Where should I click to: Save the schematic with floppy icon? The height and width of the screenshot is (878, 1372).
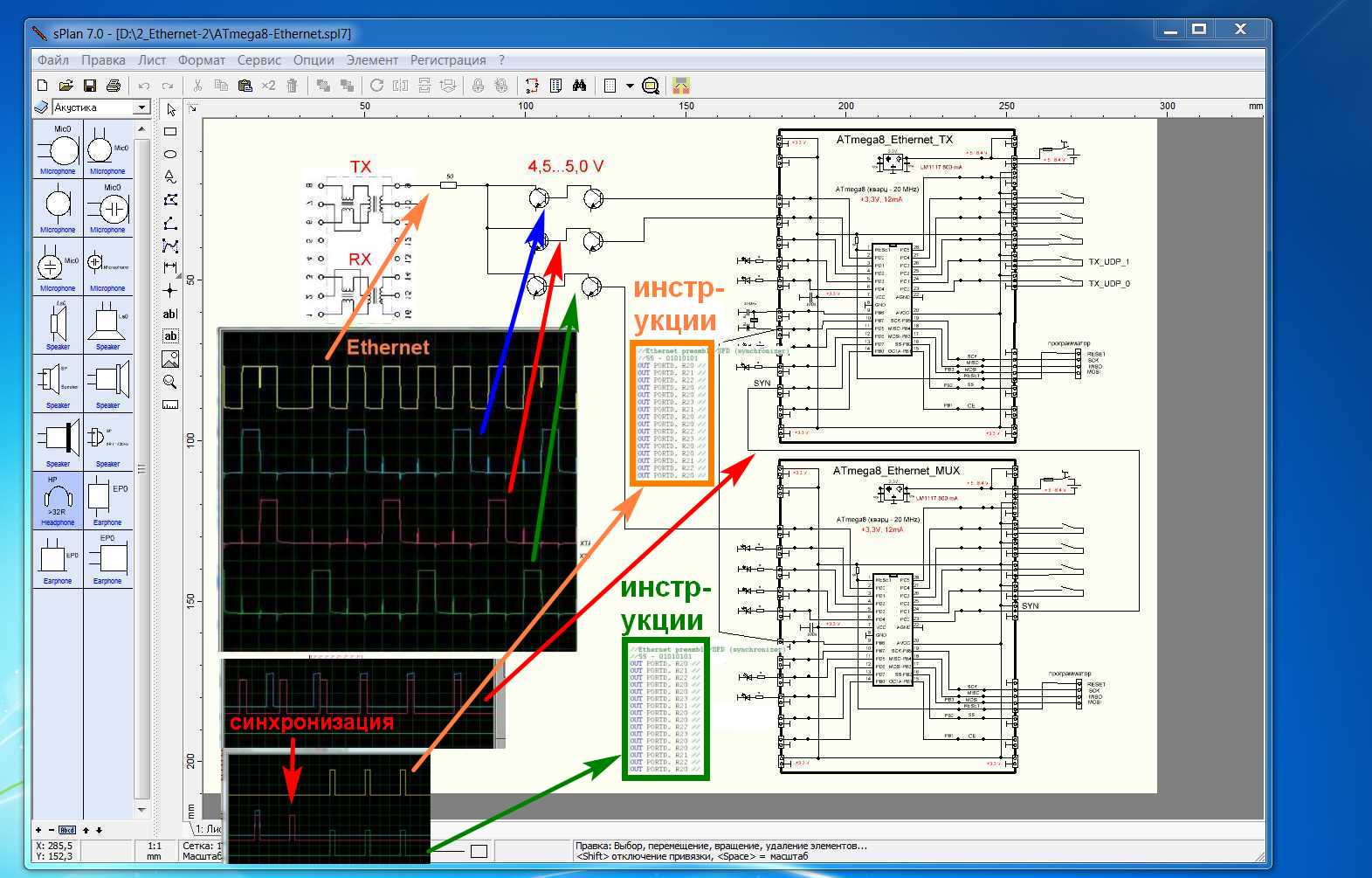pyautogui.click(x=89, y=86)
